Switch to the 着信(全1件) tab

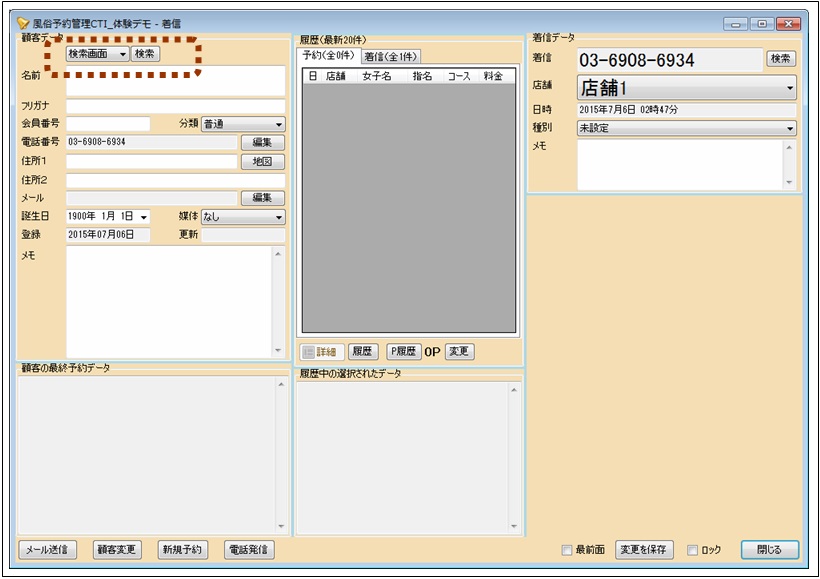391,57
